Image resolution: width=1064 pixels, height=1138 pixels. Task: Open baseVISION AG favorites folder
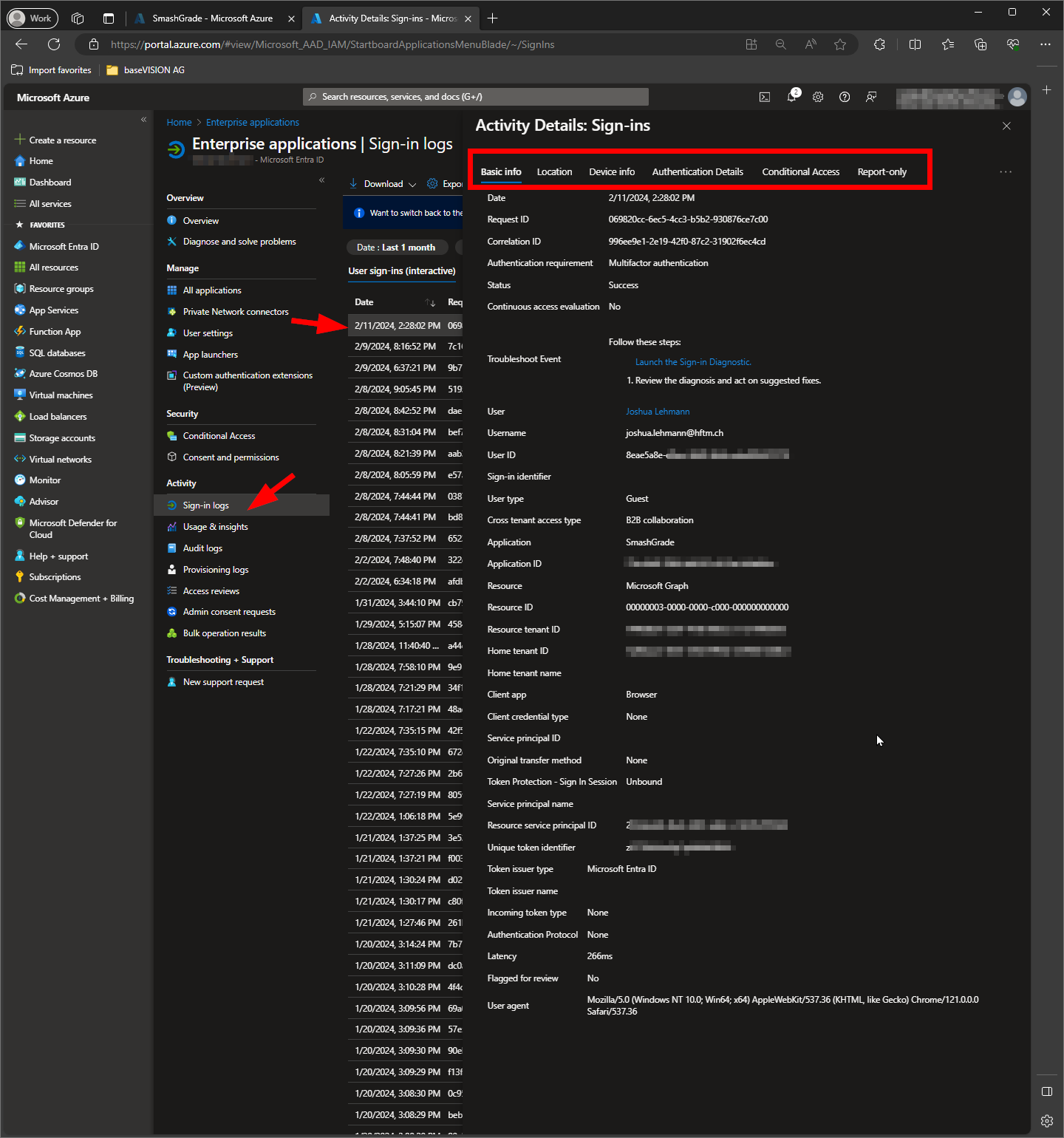[x=146, y=70]
